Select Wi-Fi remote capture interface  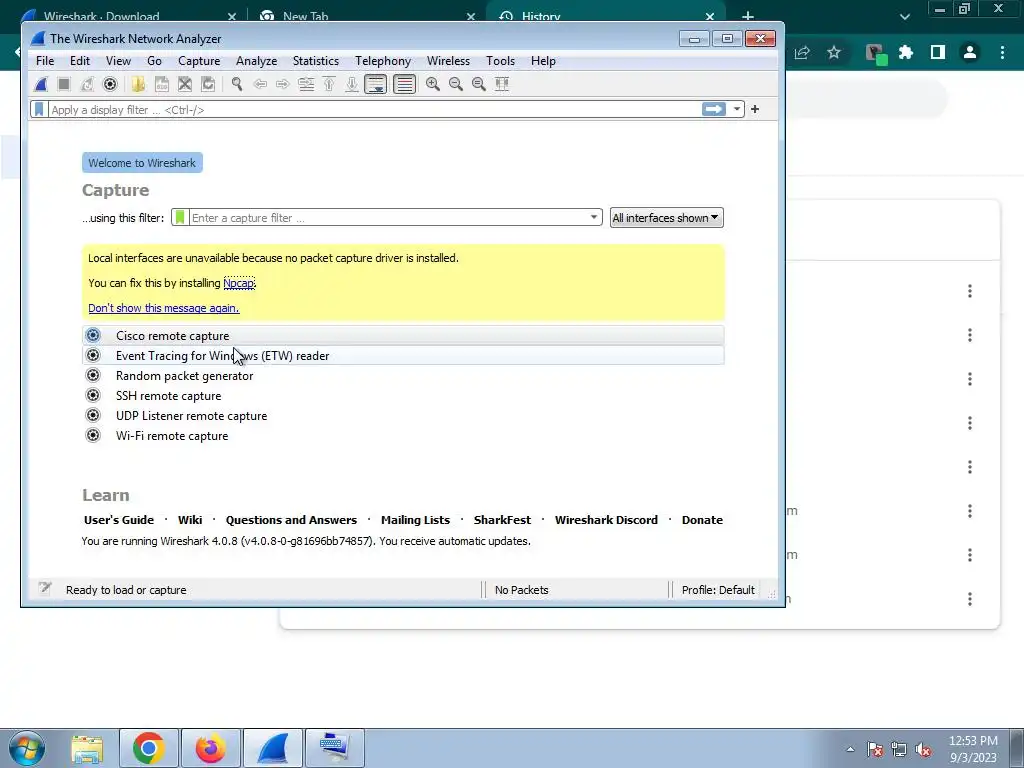coord(403,436)
